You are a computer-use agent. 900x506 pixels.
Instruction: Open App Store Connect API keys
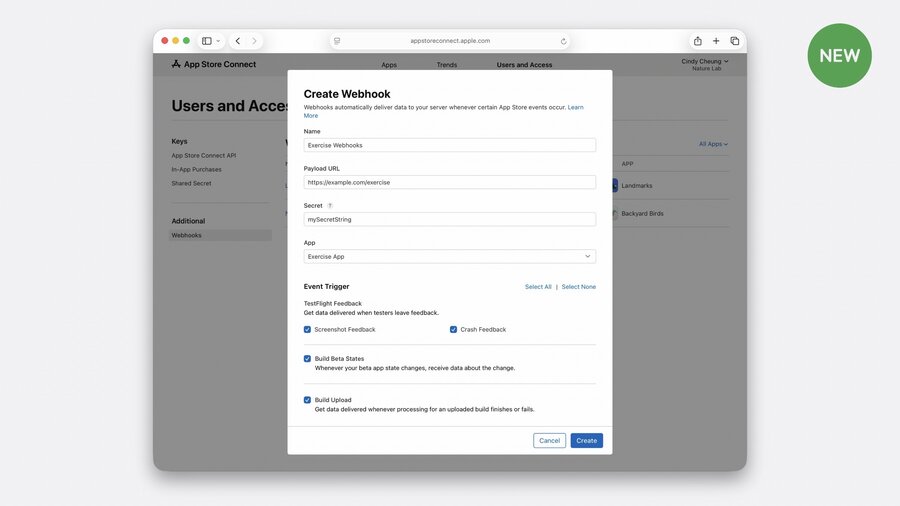click(x=203, y=155)
